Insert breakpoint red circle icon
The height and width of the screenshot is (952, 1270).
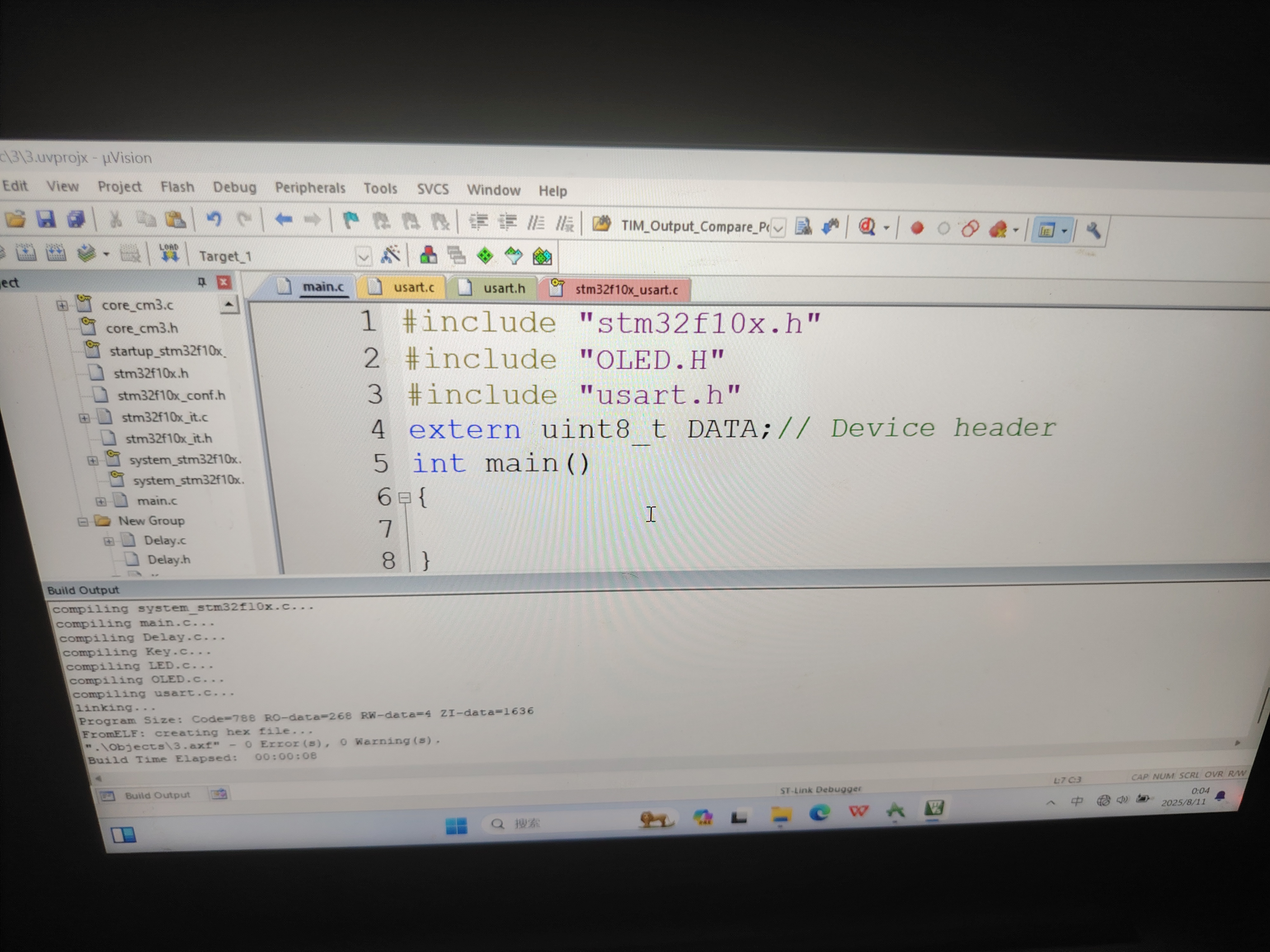click(x=918, y=228)
